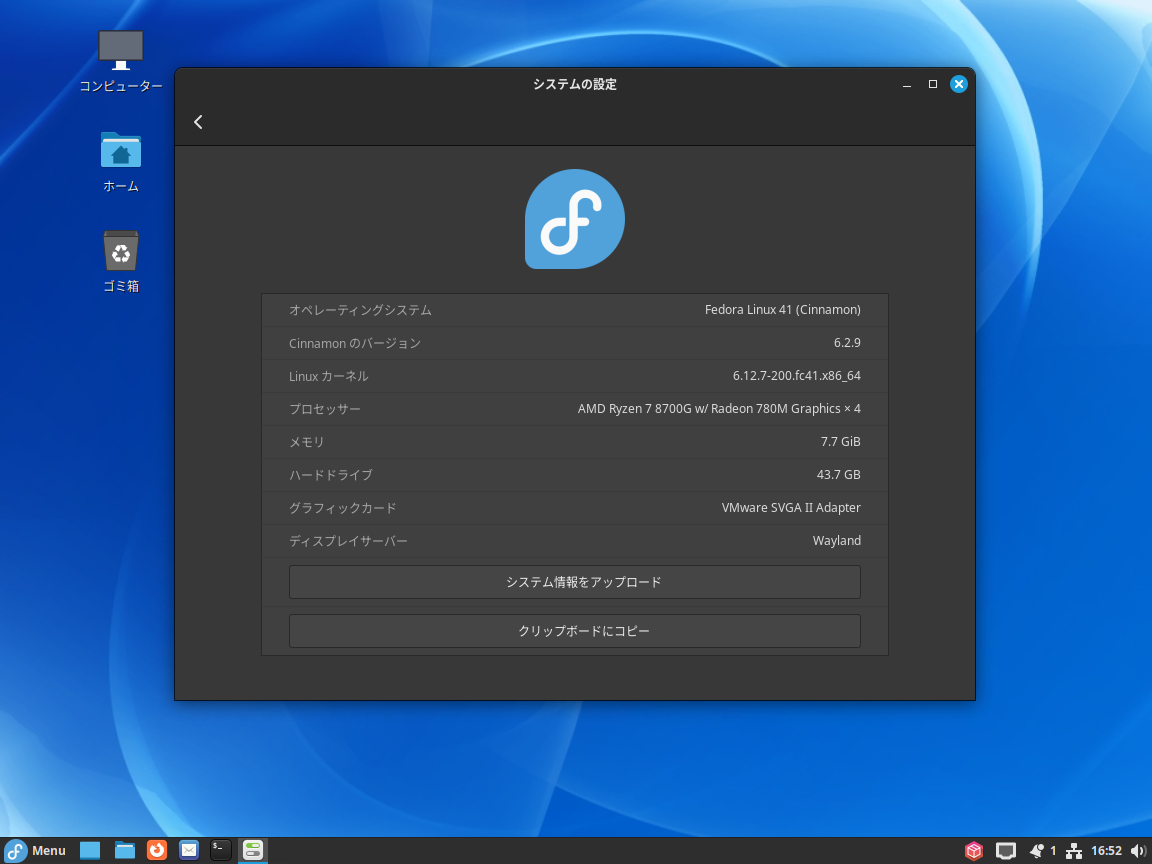Screen dimensions: 1152x864
Task: Click the システム情報をアップロード button
Action: (574, 582)
